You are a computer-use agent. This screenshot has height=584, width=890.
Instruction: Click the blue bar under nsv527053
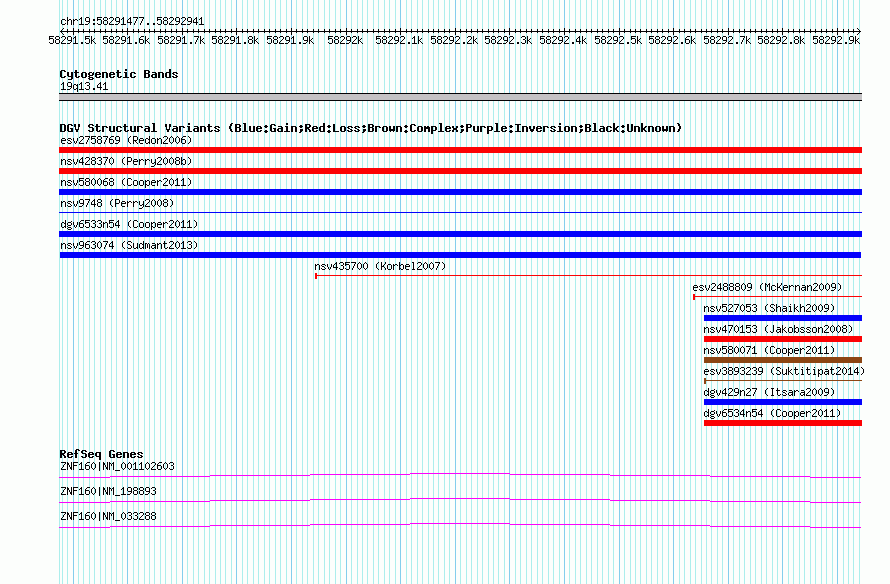coord(783,318)
